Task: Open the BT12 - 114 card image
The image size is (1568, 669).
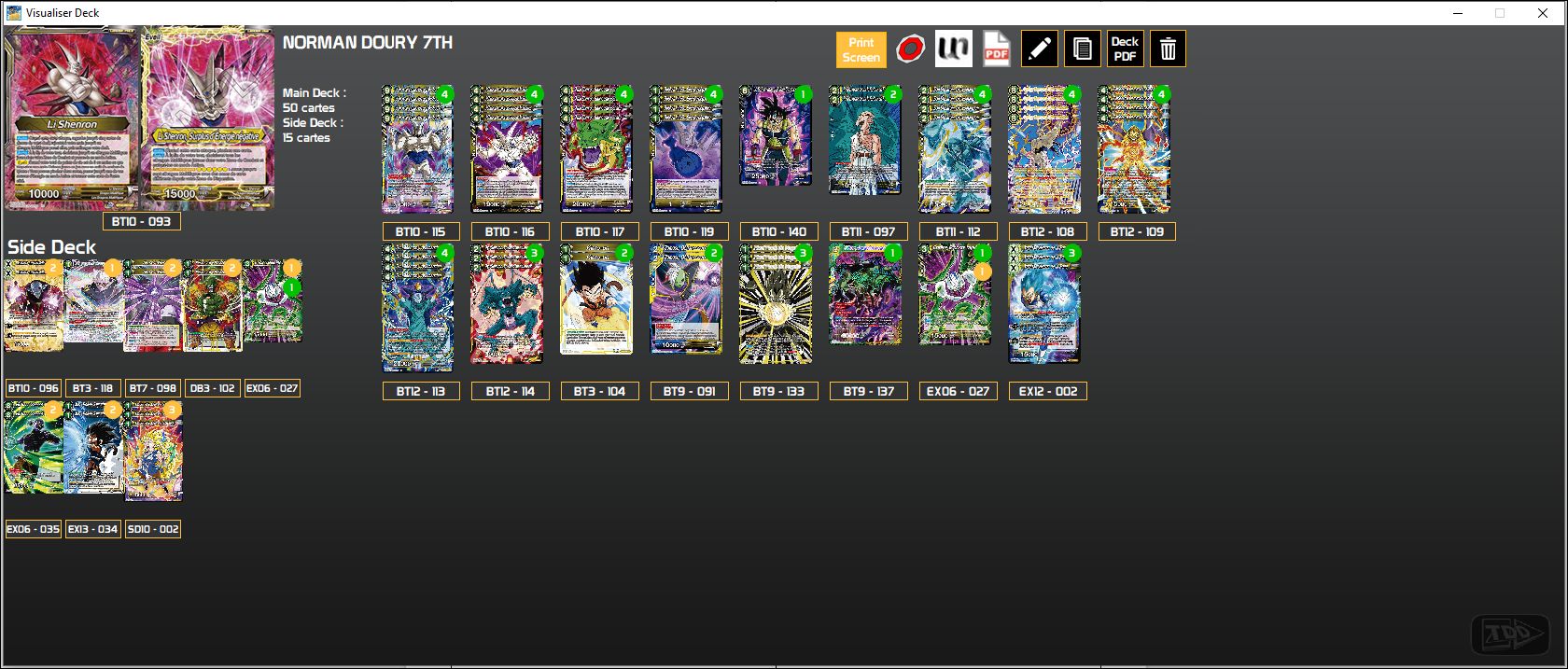Action: 507,303
